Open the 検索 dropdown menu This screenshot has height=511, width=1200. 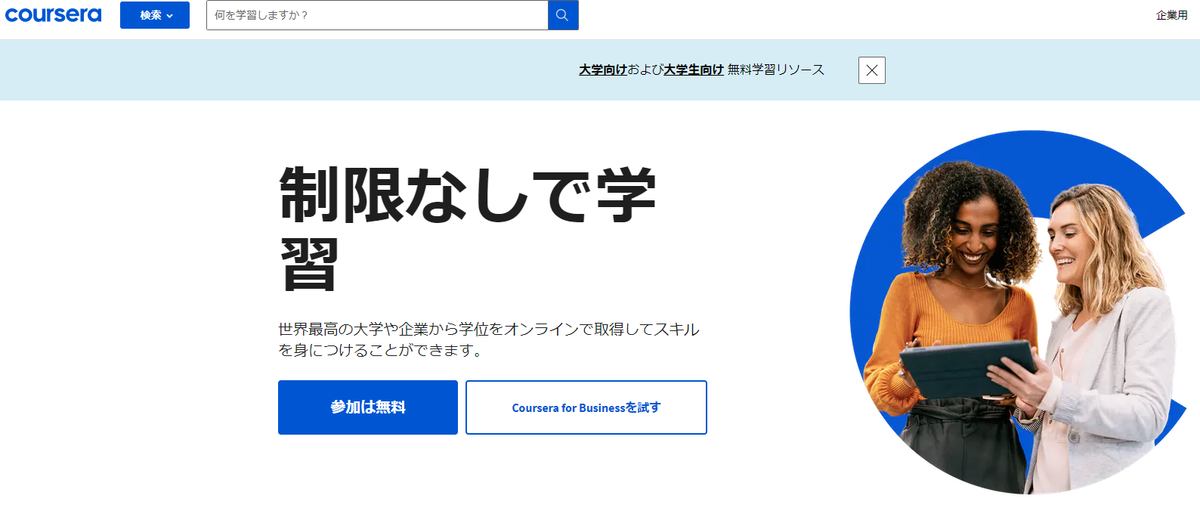(x=155, y=15)
